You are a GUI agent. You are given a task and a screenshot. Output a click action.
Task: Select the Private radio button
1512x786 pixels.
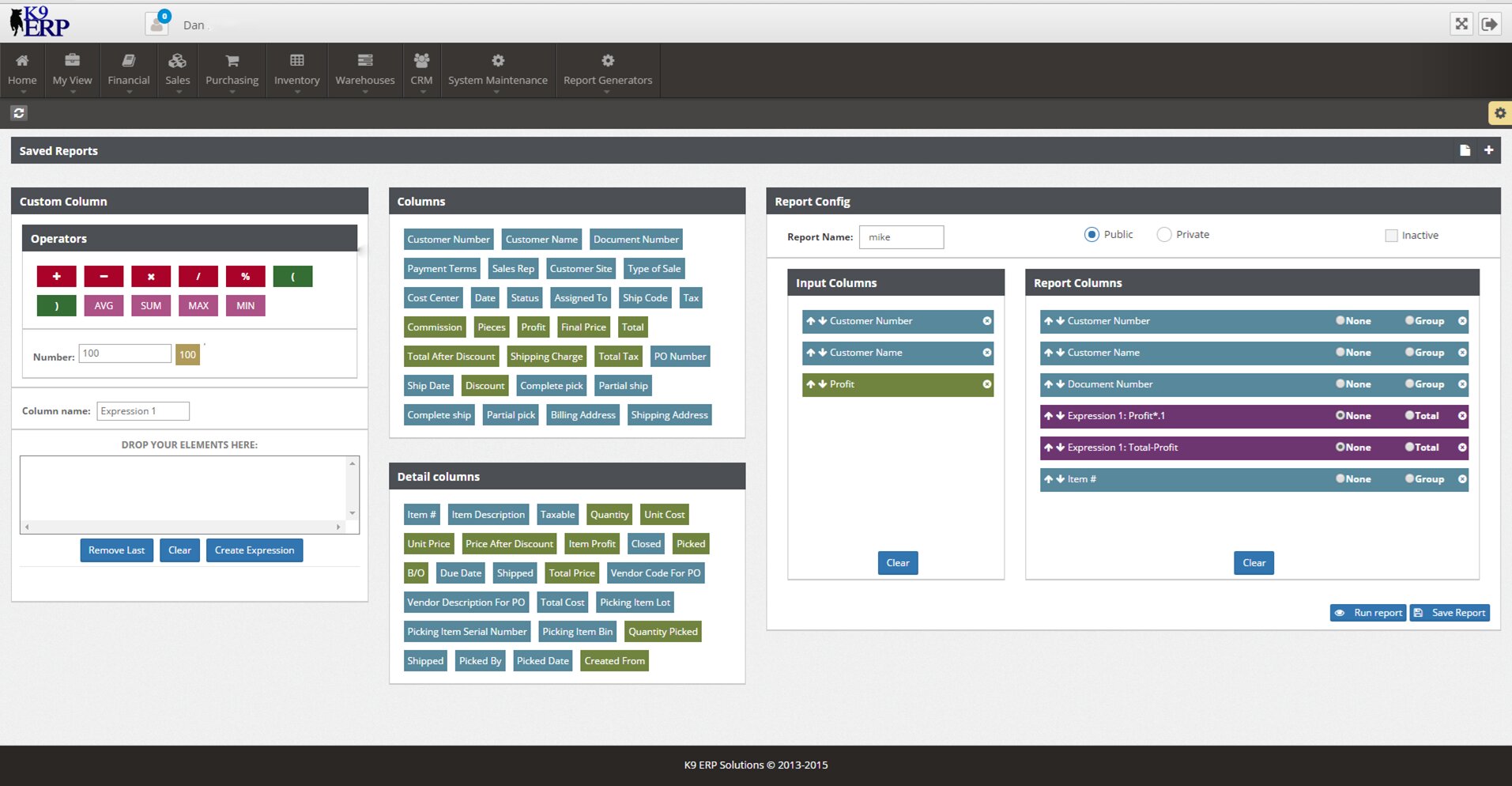tap(1163, 235)
